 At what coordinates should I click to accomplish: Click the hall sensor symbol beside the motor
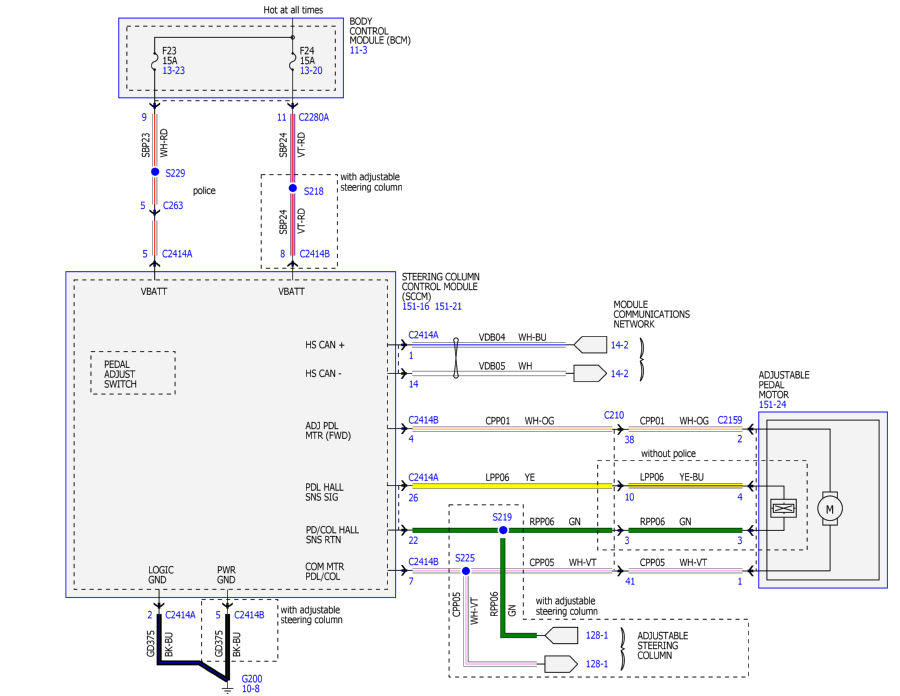[783, 508]
